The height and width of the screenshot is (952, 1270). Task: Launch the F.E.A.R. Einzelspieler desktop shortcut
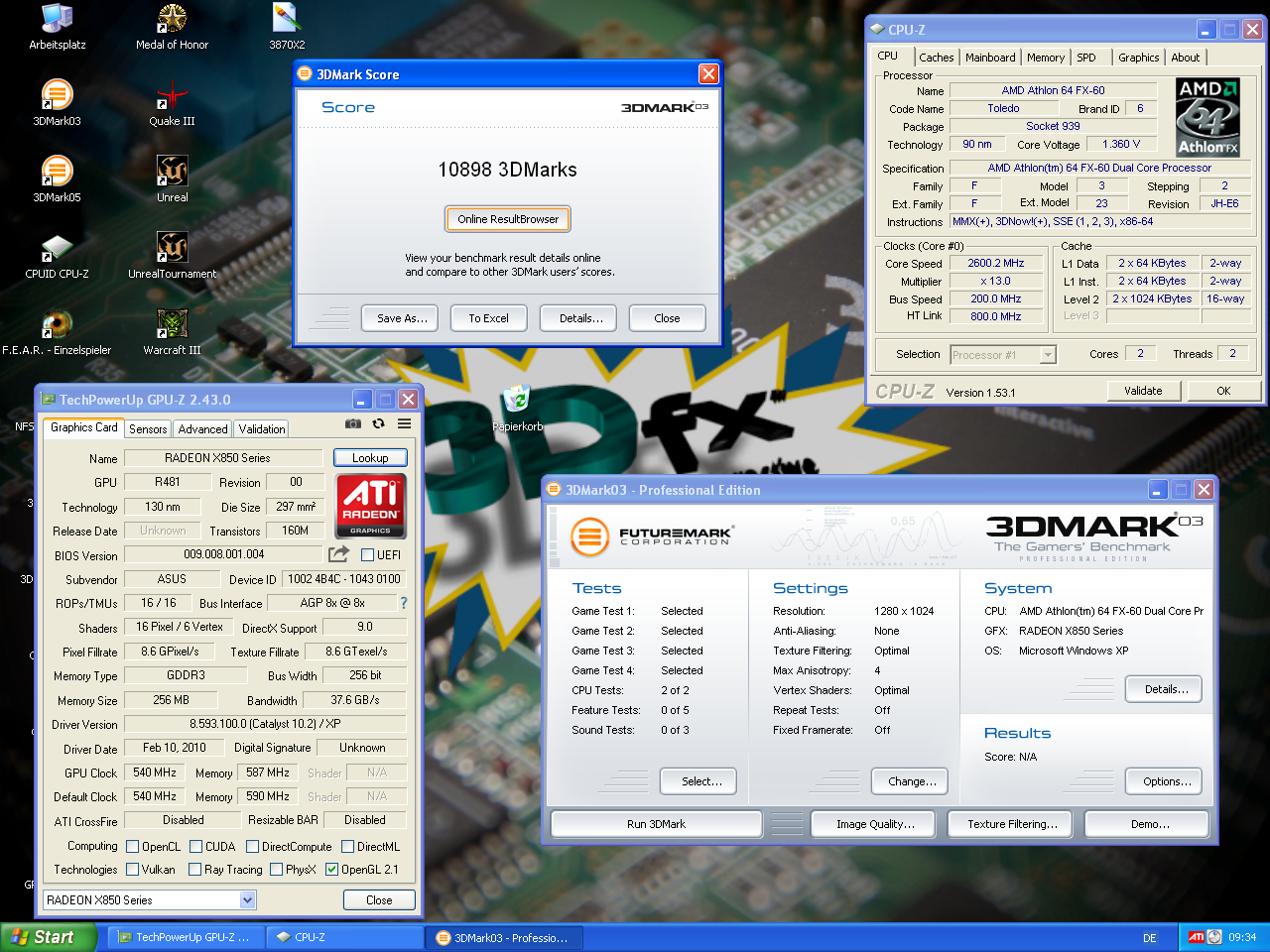click(58, 332)
